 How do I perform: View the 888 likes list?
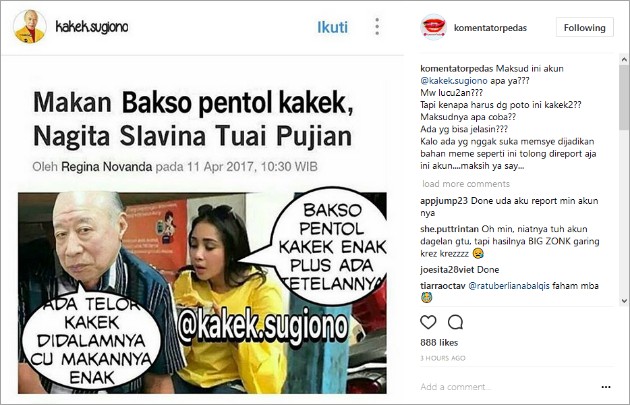439,343
